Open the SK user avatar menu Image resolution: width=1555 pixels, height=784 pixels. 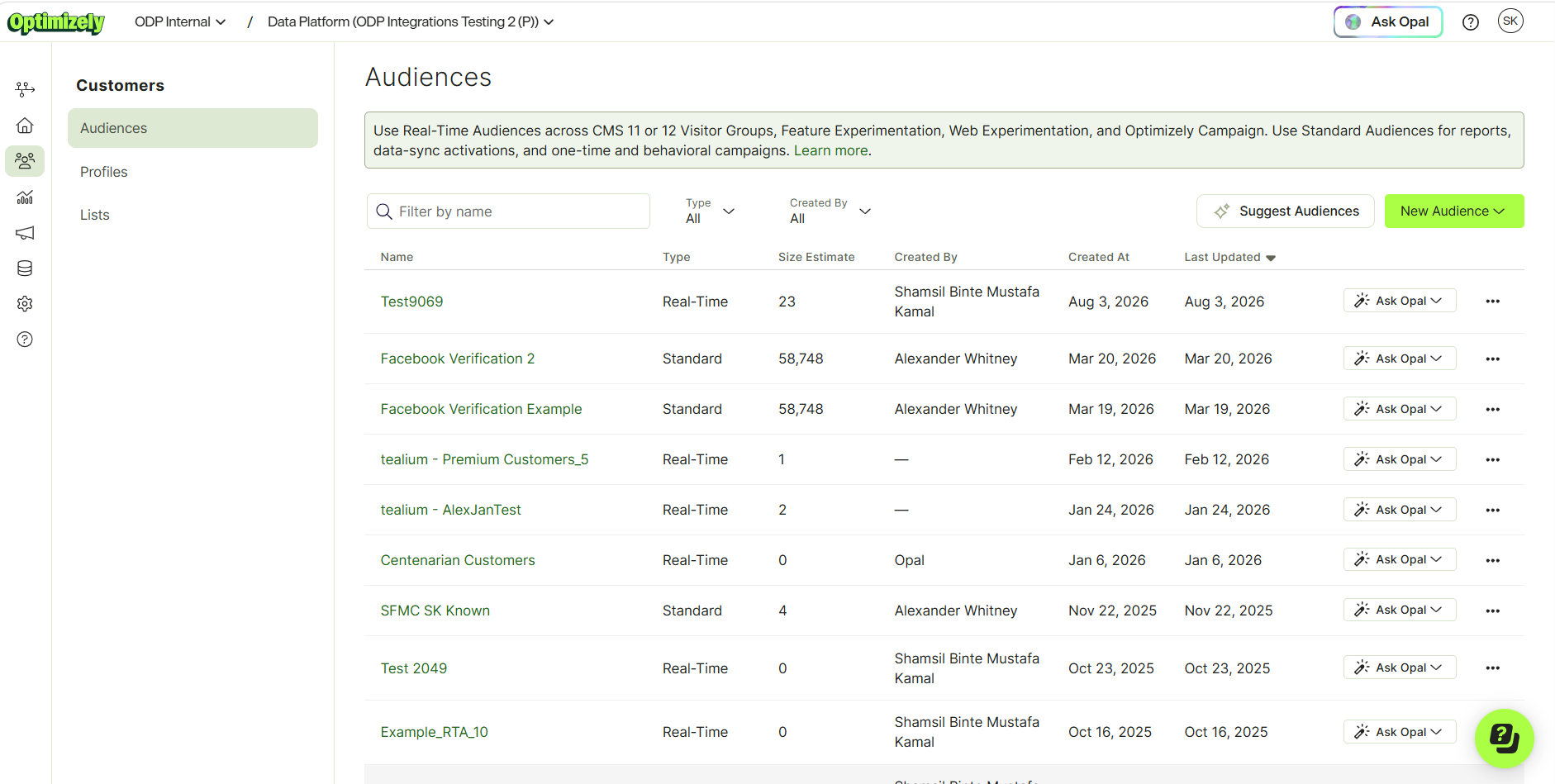pyautogui.click(x=1510, y=21)
